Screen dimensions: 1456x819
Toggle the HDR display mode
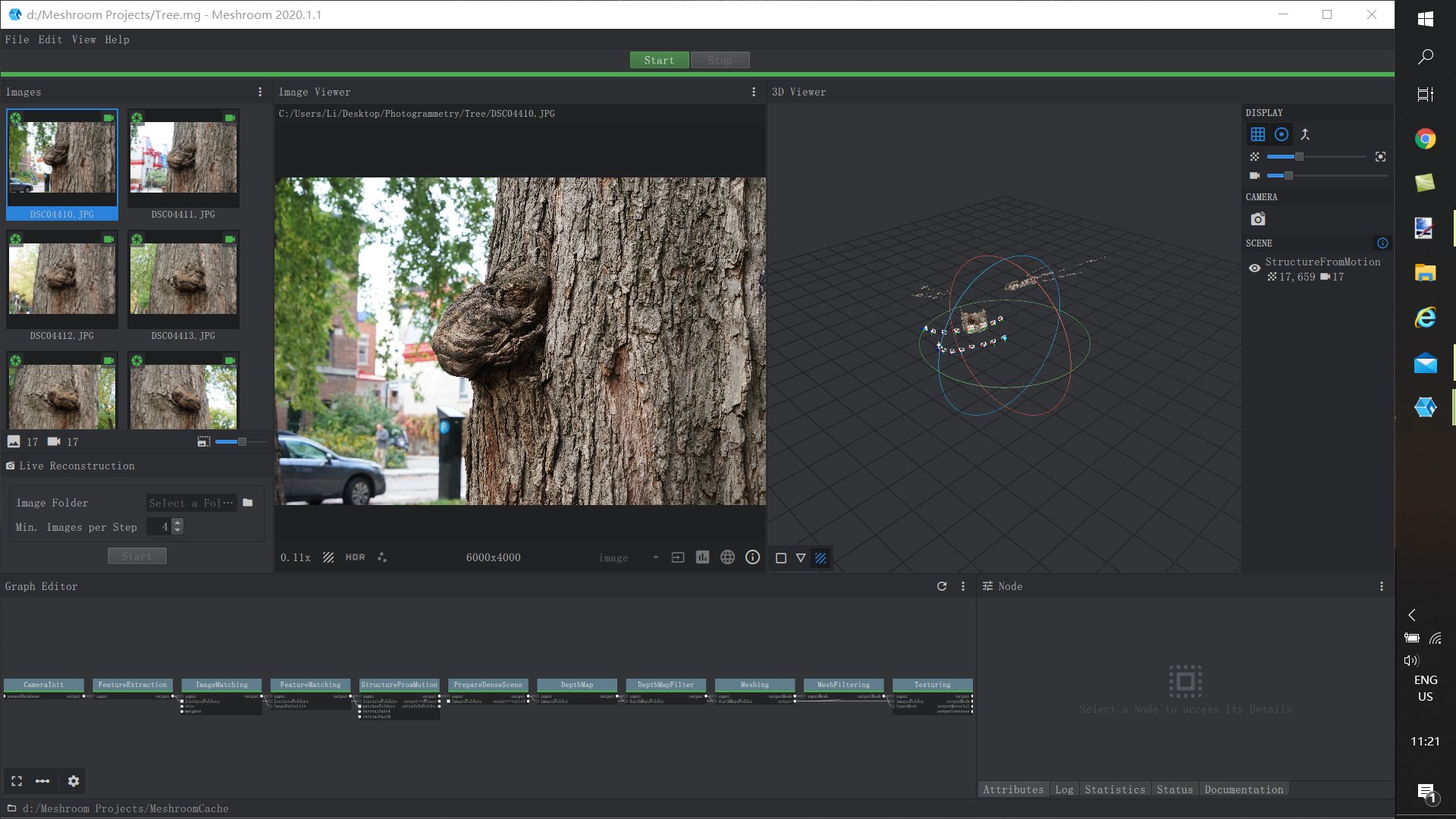355,557
